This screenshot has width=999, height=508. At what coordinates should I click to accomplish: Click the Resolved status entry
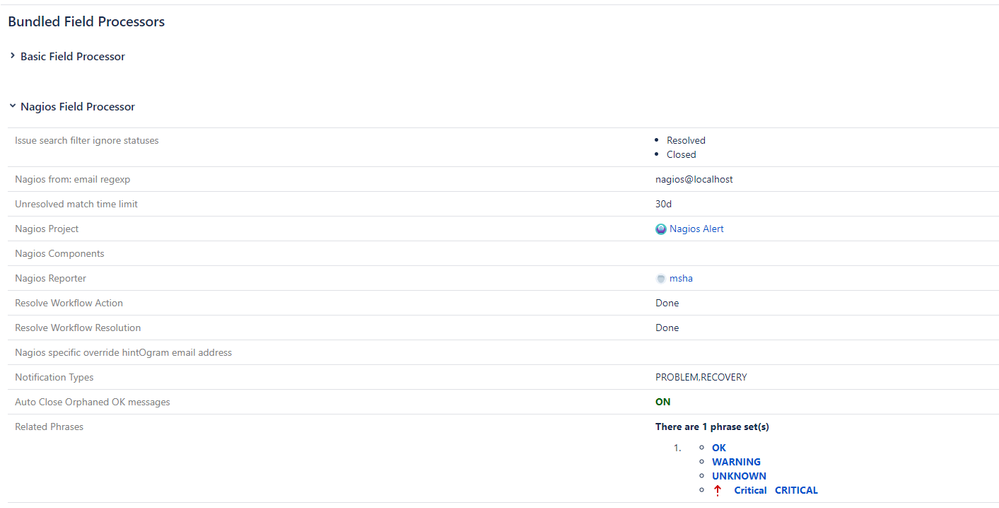pos(686,140)
